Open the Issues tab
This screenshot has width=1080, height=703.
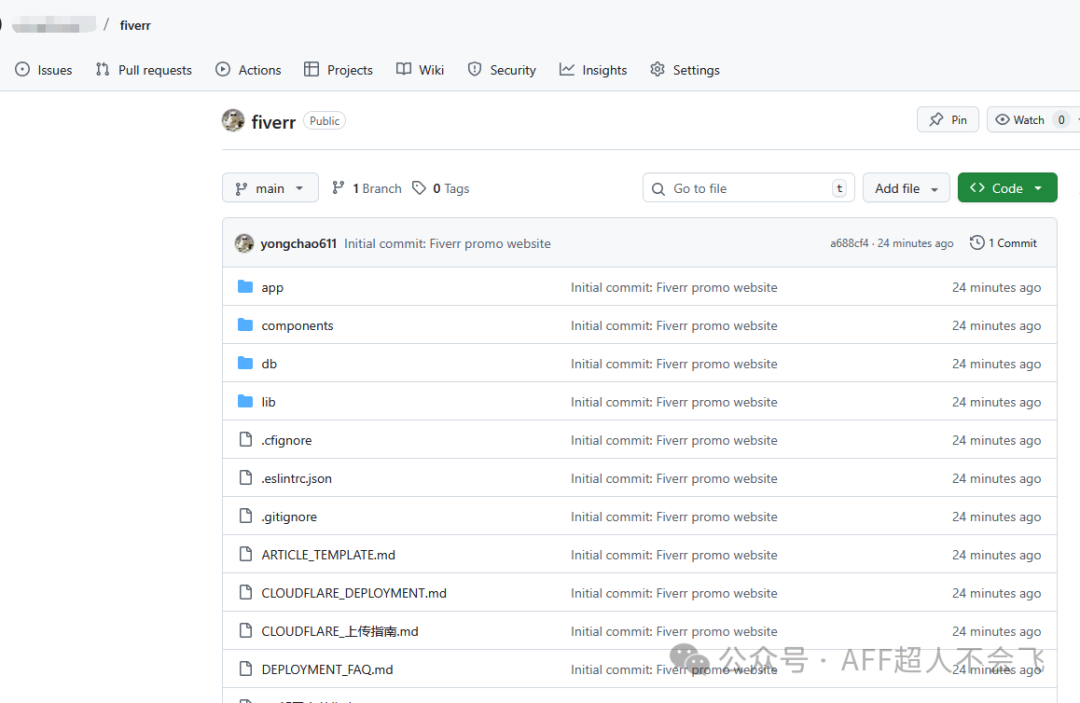[43, 70]
